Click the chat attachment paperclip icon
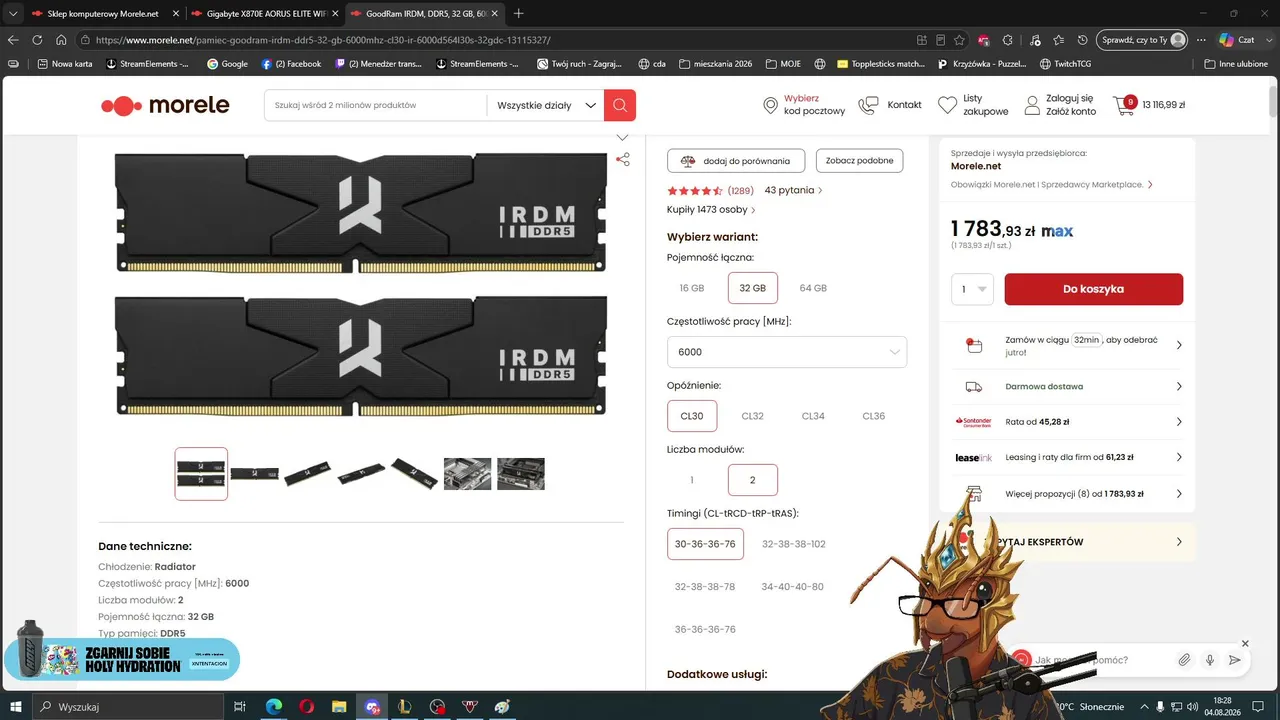The height and width of the screenshot is (720, 1280). tap(1184, 660)
